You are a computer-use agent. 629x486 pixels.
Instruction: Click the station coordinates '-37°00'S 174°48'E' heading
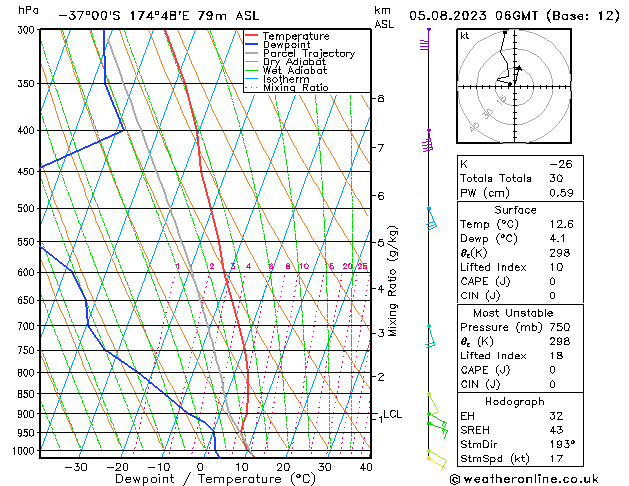click(x=124, y=16)
